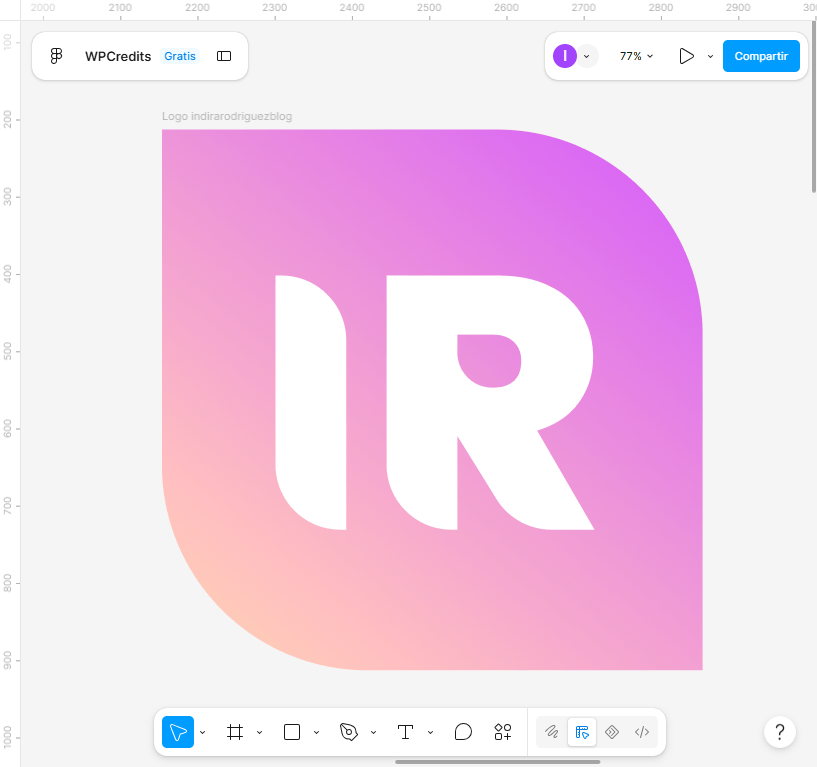817x767 pixels.
Task: Click the Gratis plan badge
Action: 180,56
